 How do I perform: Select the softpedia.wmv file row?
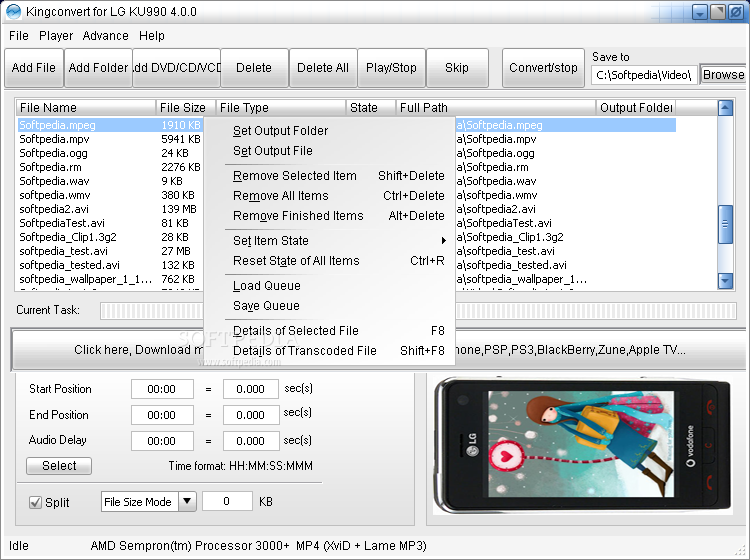(x=110, y=195)
